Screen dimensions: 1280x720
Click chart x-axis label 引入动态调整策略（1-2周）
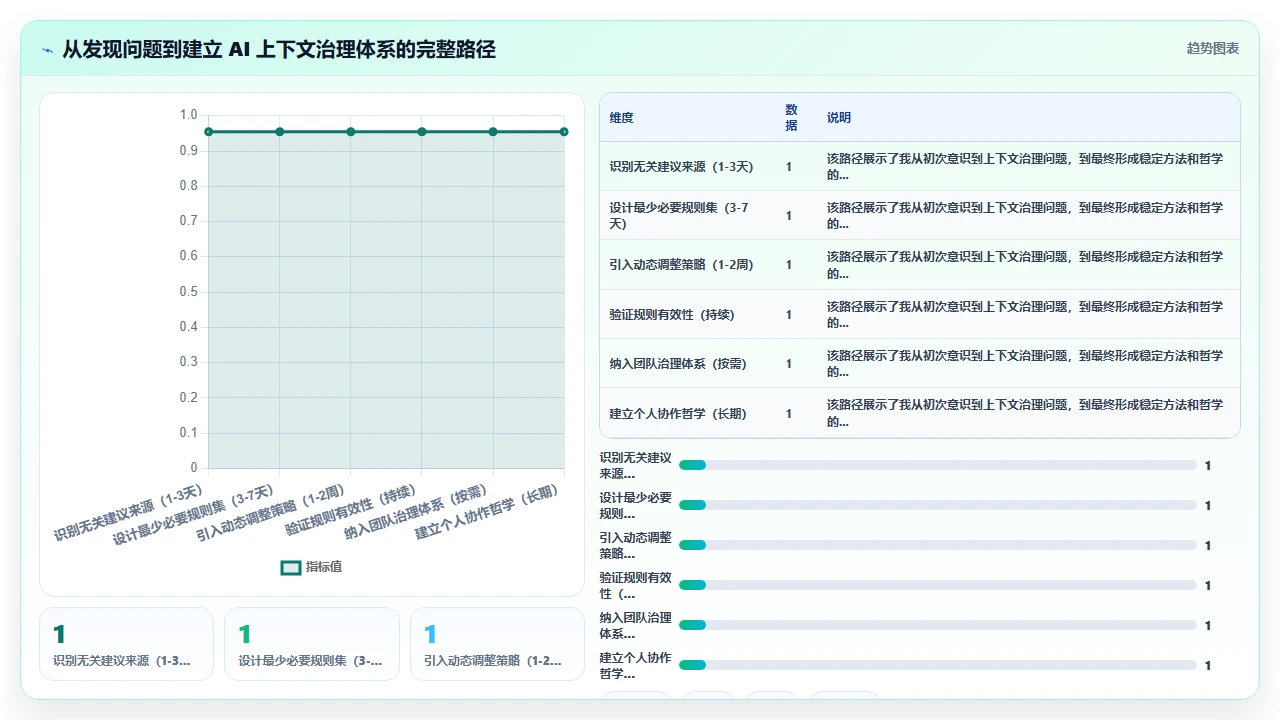(x=271, y=513)
